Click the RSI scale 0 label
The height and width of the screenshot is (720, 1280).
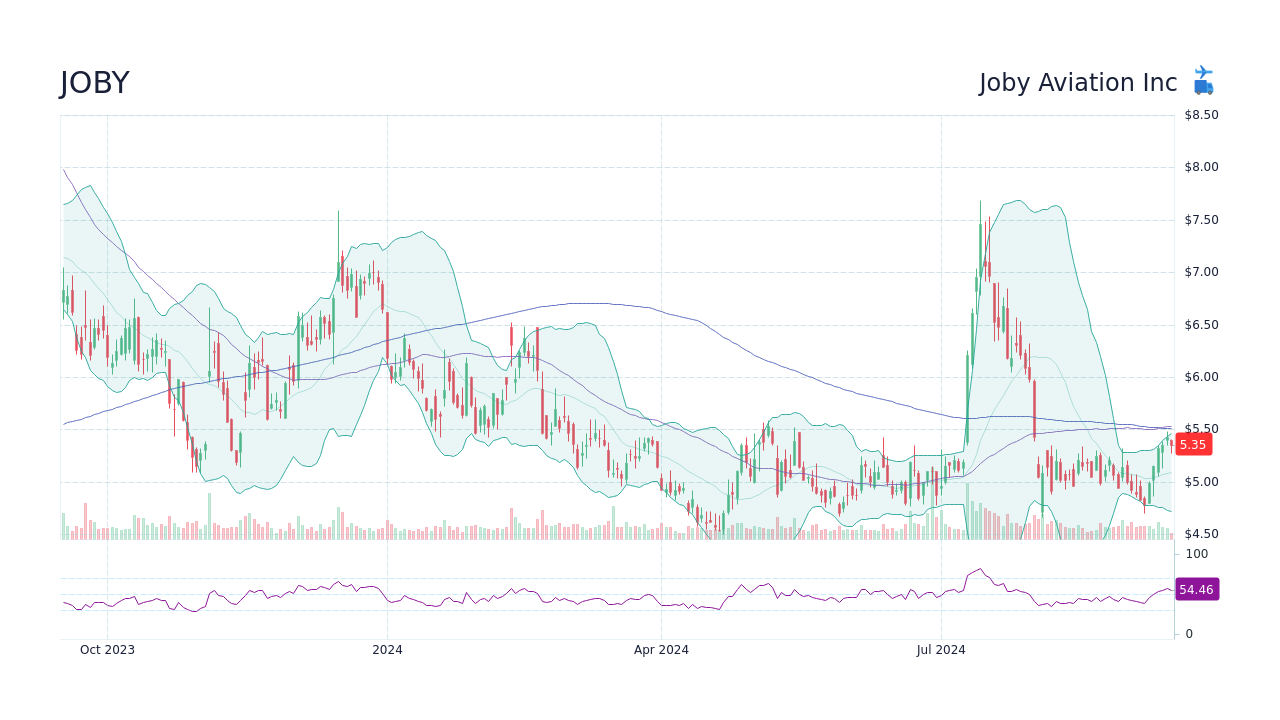coord(1189,634)
